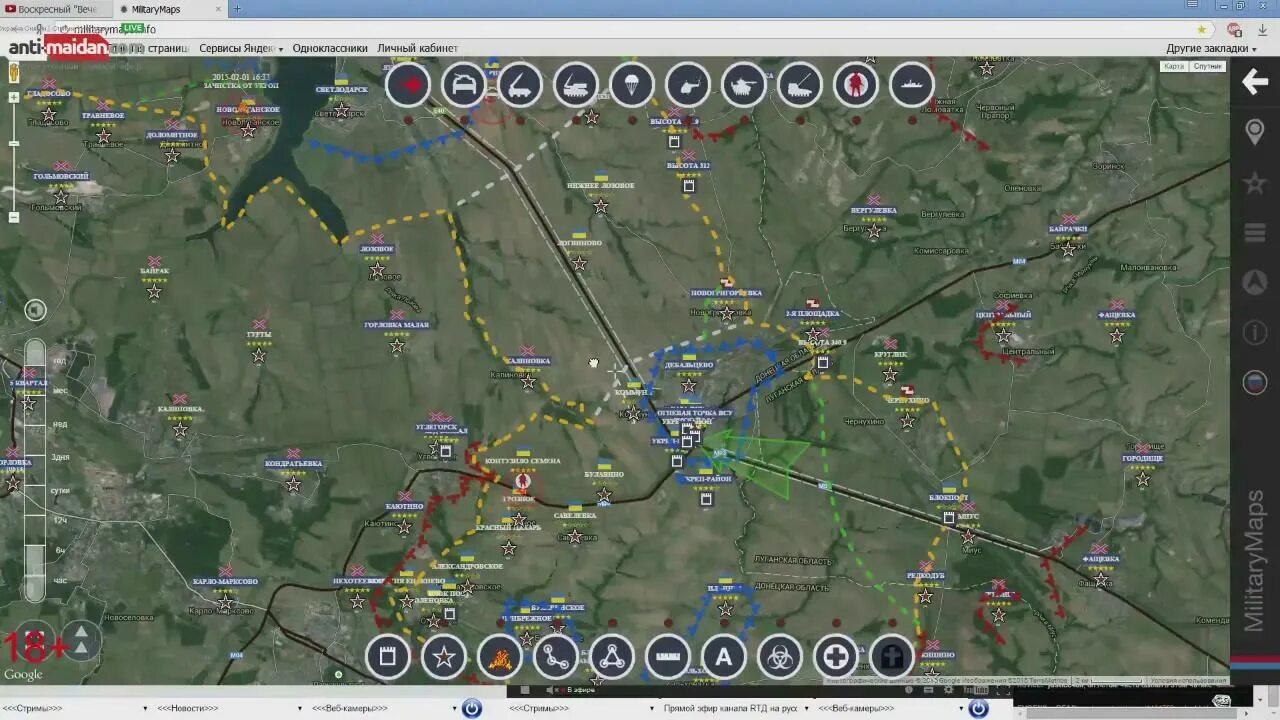Choose the biohazard symbol icon
This screenshot has height=720, width=1280.
(780, 657)
